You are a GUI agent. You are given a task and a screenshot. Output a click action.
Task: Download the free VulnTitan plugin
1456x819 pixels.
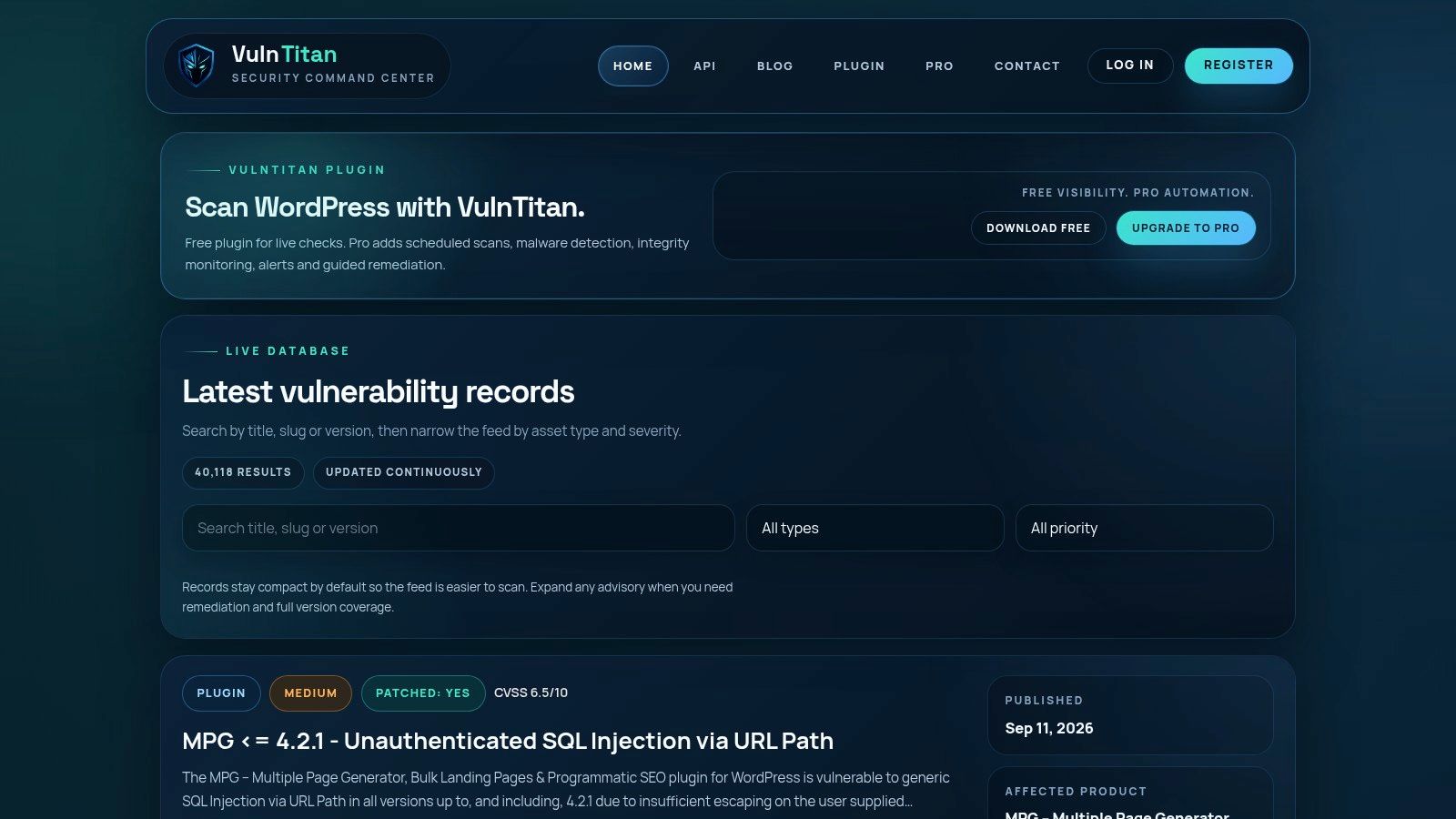point(1038,227)
